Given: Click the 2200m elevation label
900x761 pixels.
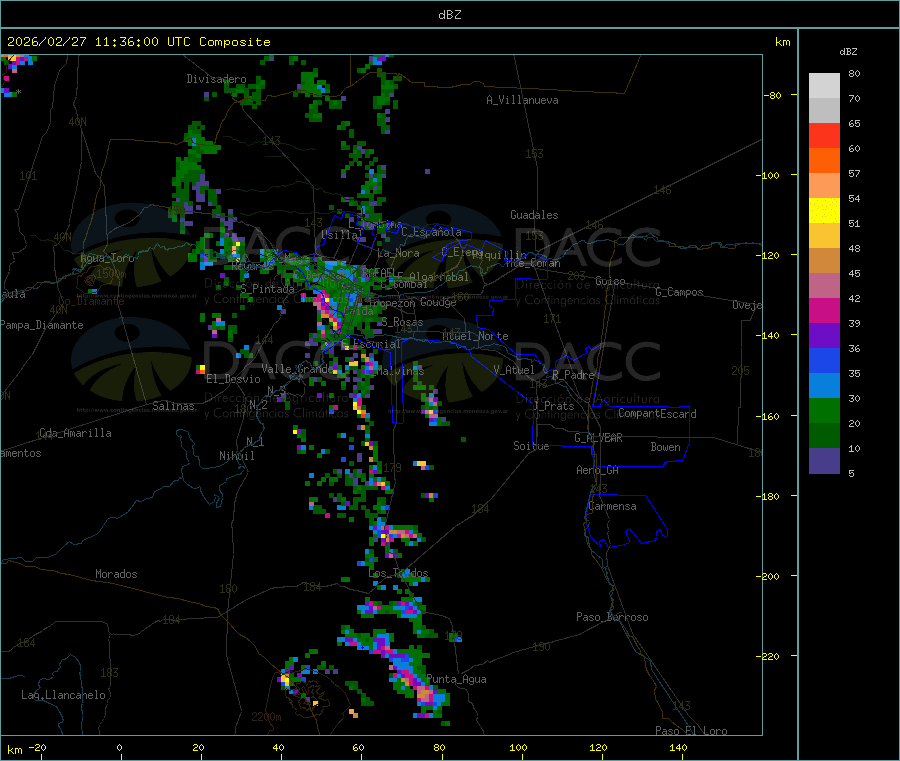Looking at the screenshot, I should coord(266,717).
